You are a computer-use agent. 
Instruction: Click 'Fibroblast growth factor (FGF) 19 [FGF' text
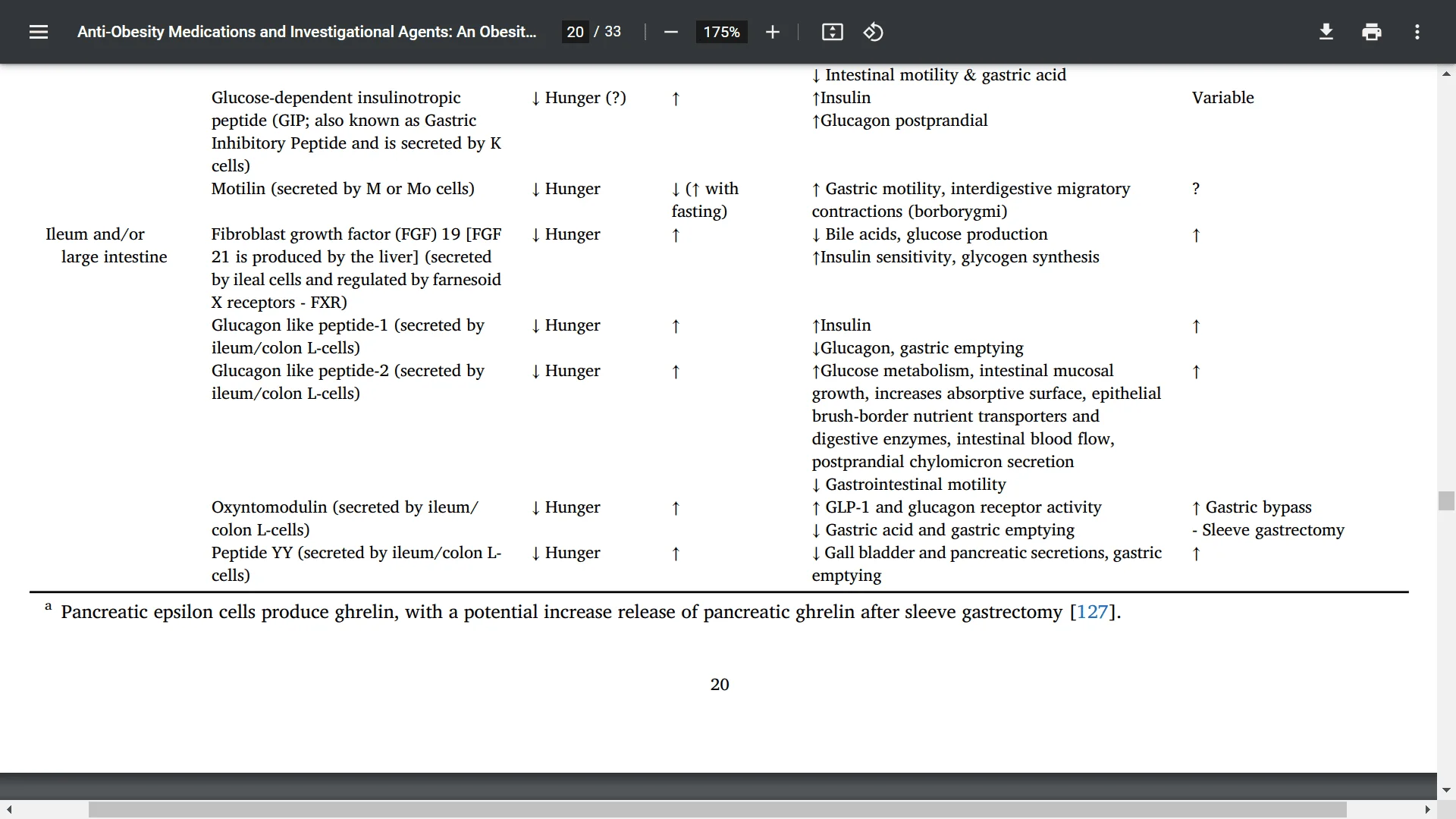pos(356,234)
